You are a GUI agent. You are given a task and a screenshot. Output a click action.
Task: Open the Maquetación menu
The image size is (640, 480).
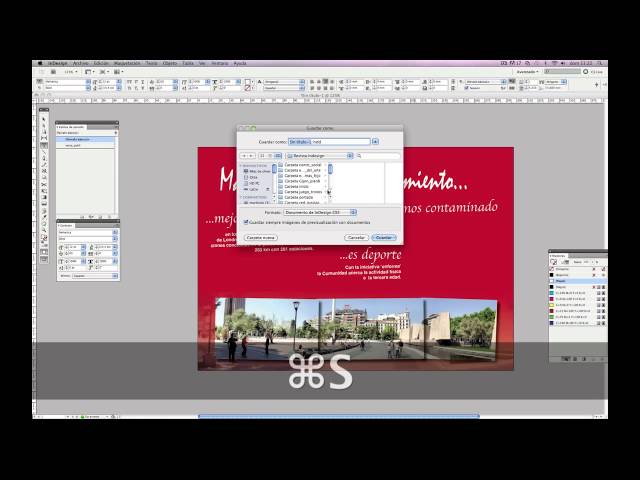click(x=127, y=63)
